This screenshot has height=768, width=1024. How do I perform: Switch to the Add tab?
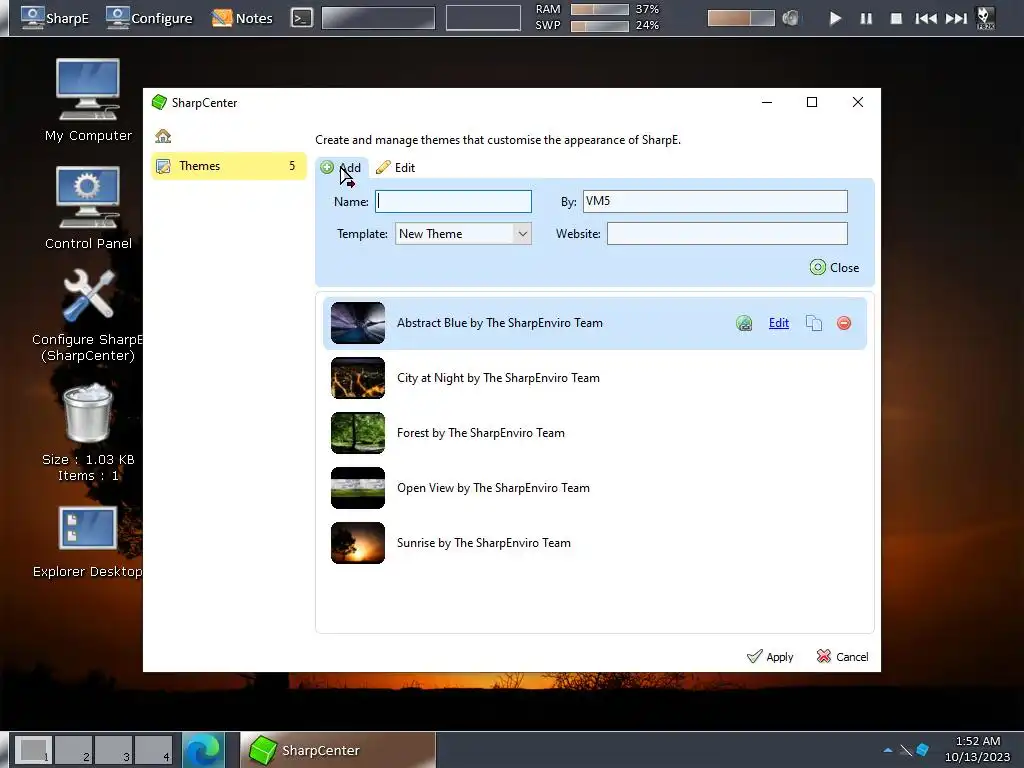pyautogui.click(x=341, y=168)
